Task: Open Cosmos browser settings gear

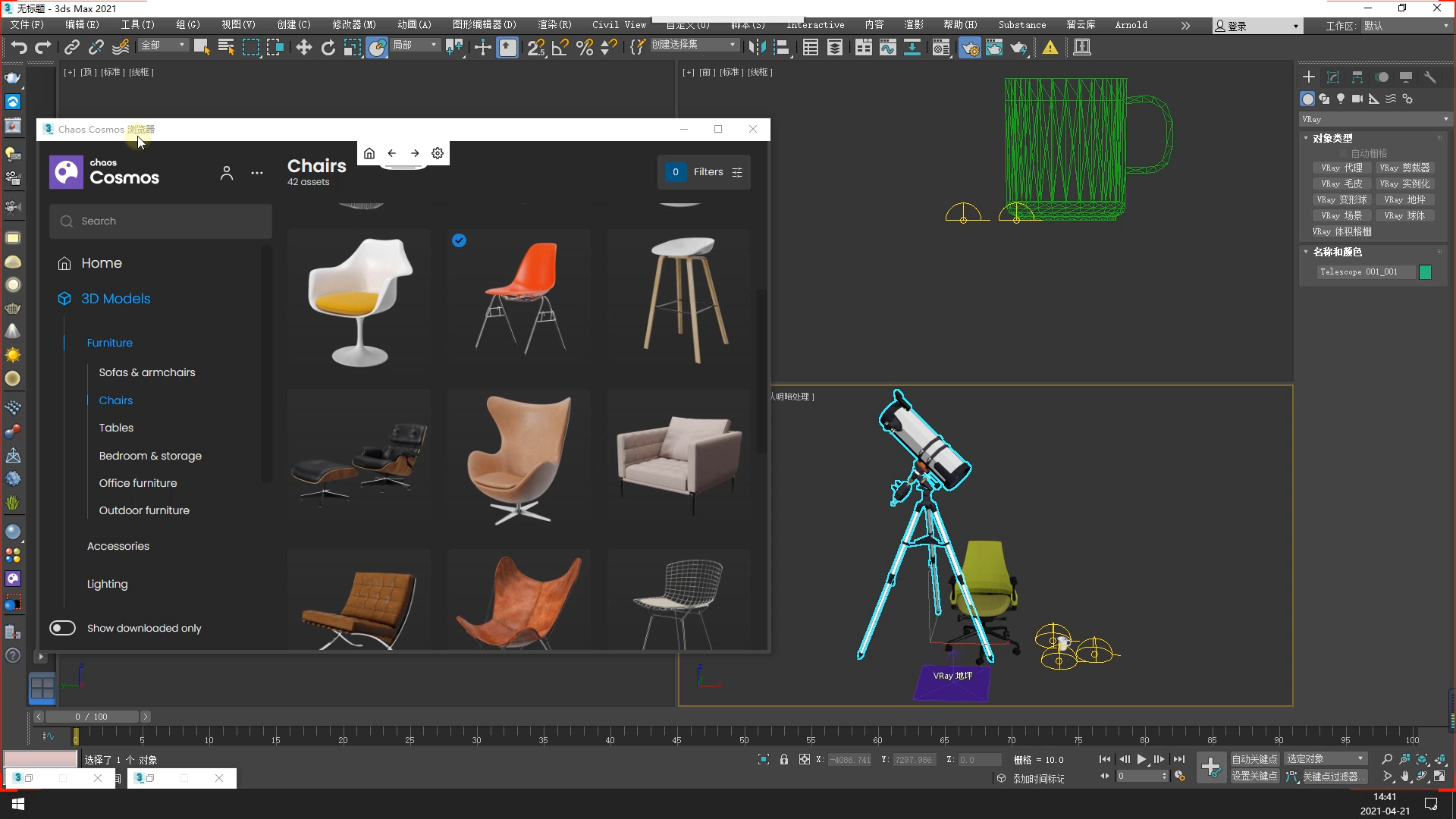Action: coord(438,153)
